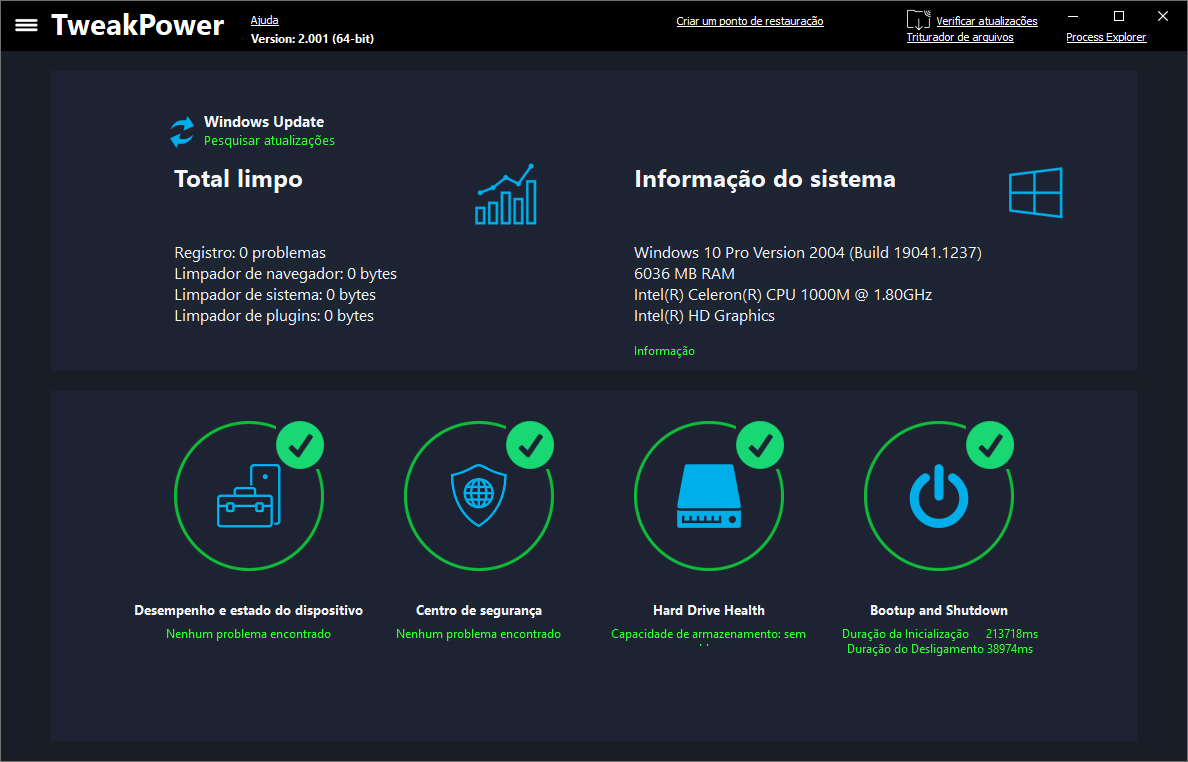Click 'Bootup and Shutdown' label
The image size is (1188, 762).
pos(939,611)
